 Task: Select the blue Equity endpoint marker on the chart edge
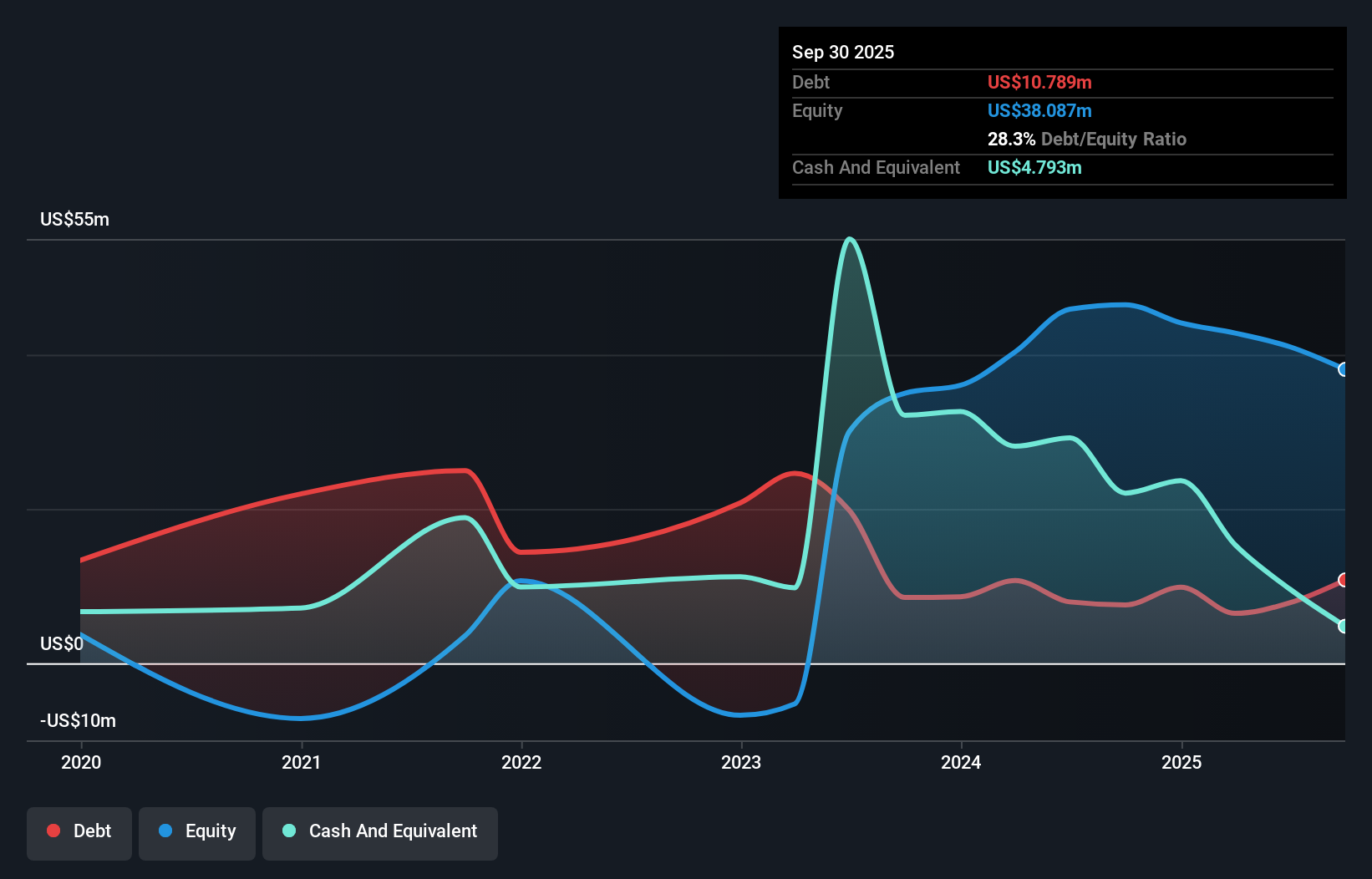click(x=1343, y=368)
